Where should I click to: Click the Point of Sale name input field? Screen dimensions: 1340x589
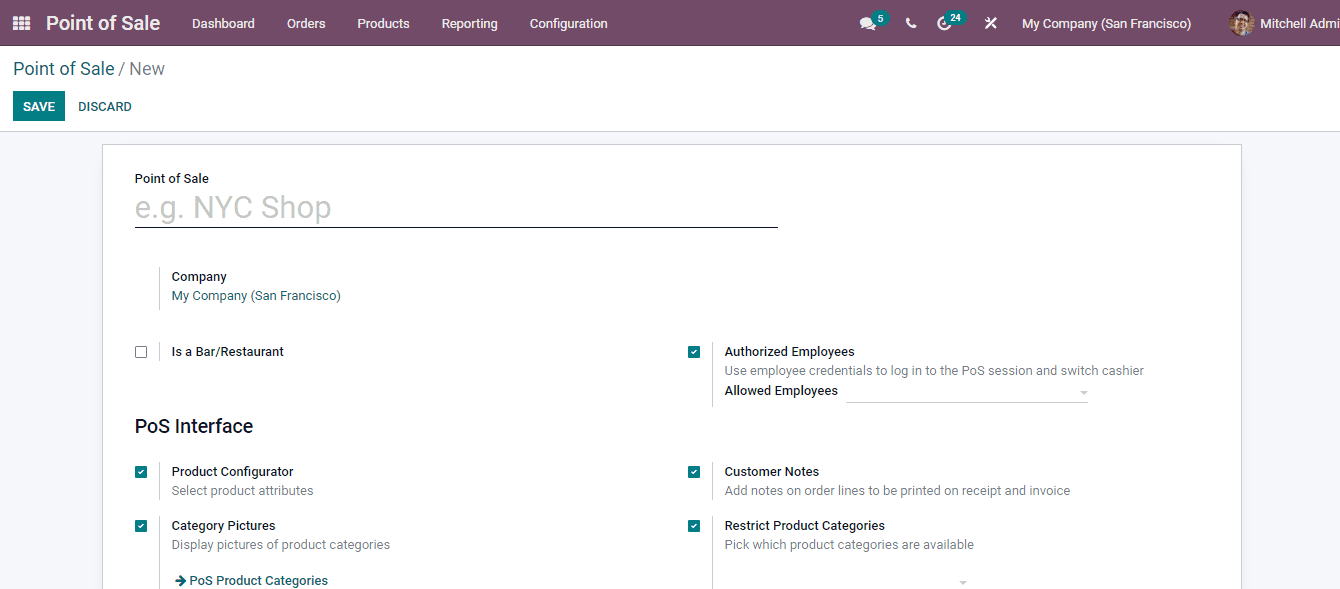455,207
